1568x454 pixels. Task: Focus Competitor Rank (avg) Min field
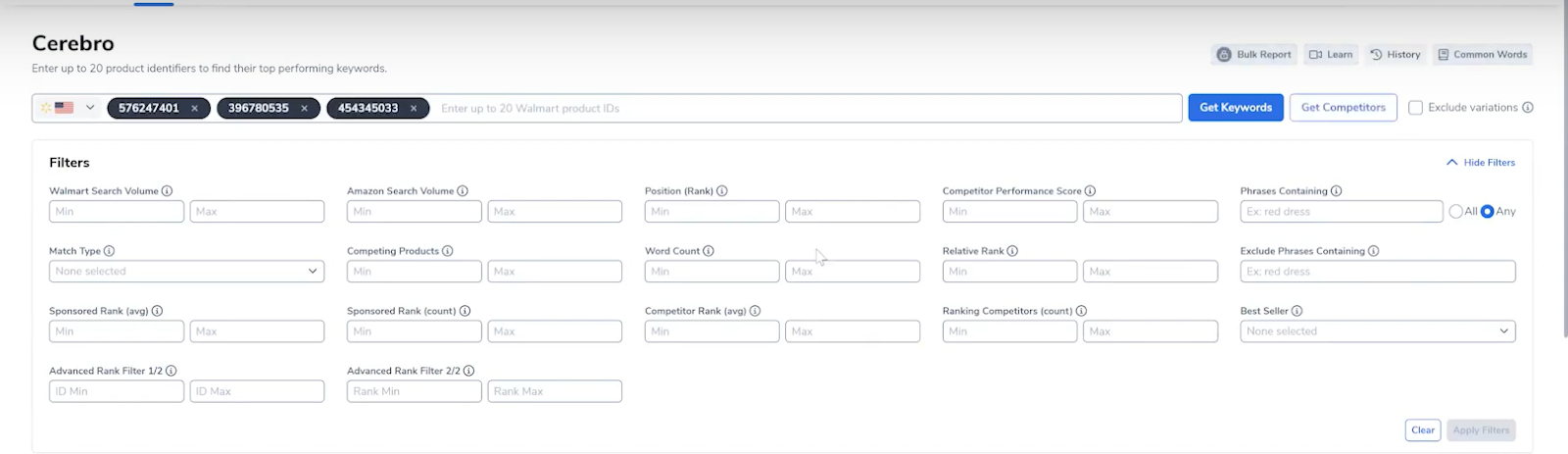pyautogui.click(x=712, y=331)
